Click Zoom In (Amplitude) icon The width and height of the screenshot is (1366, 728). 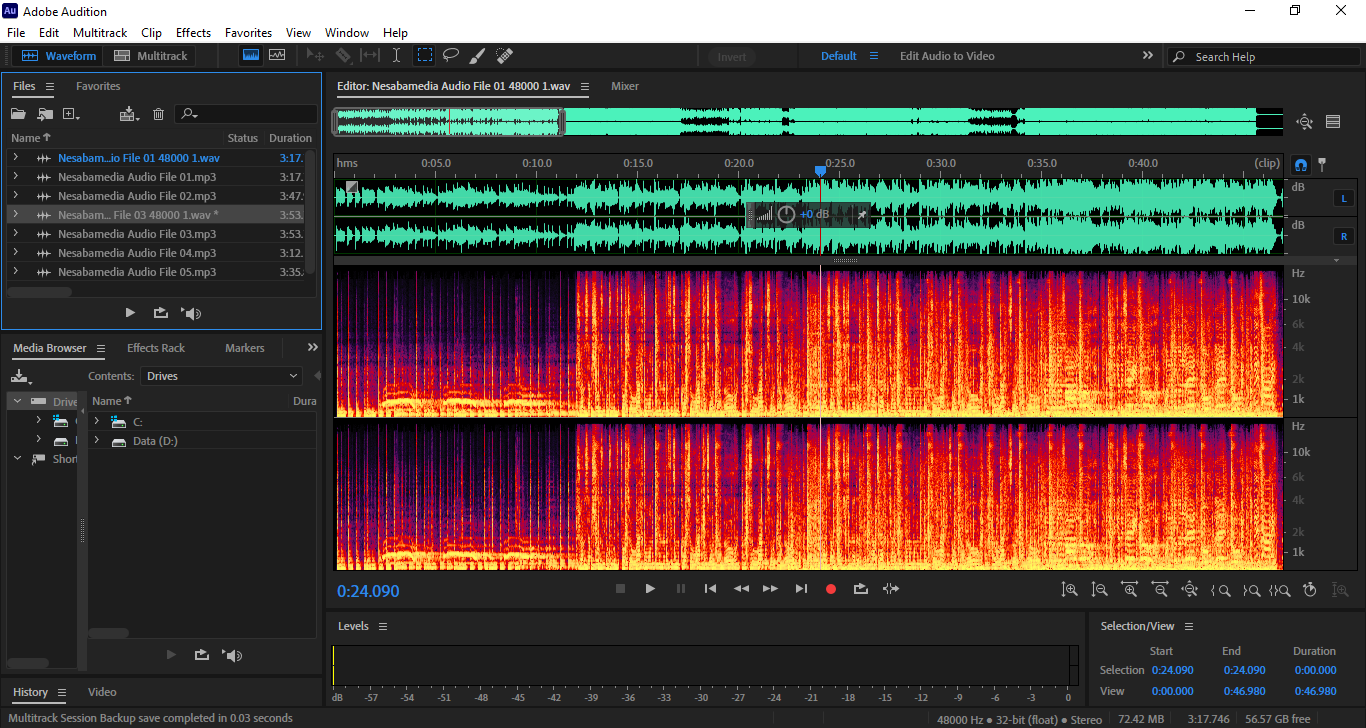click(1069, 590)
